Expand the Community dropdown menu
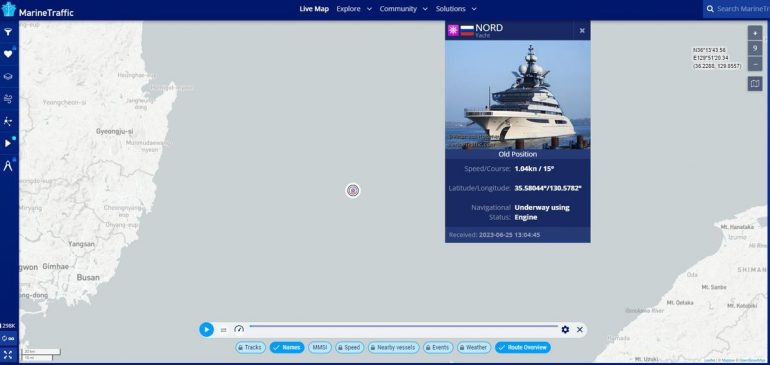 [403, 9]
